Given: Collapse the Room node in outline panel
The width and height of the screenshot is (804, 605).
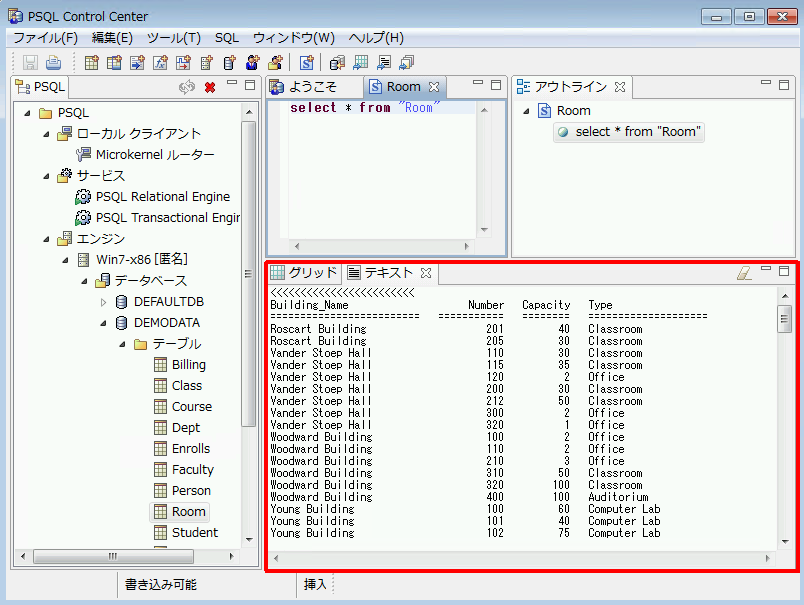Looking at the screenshot, I should pos(525,111).
